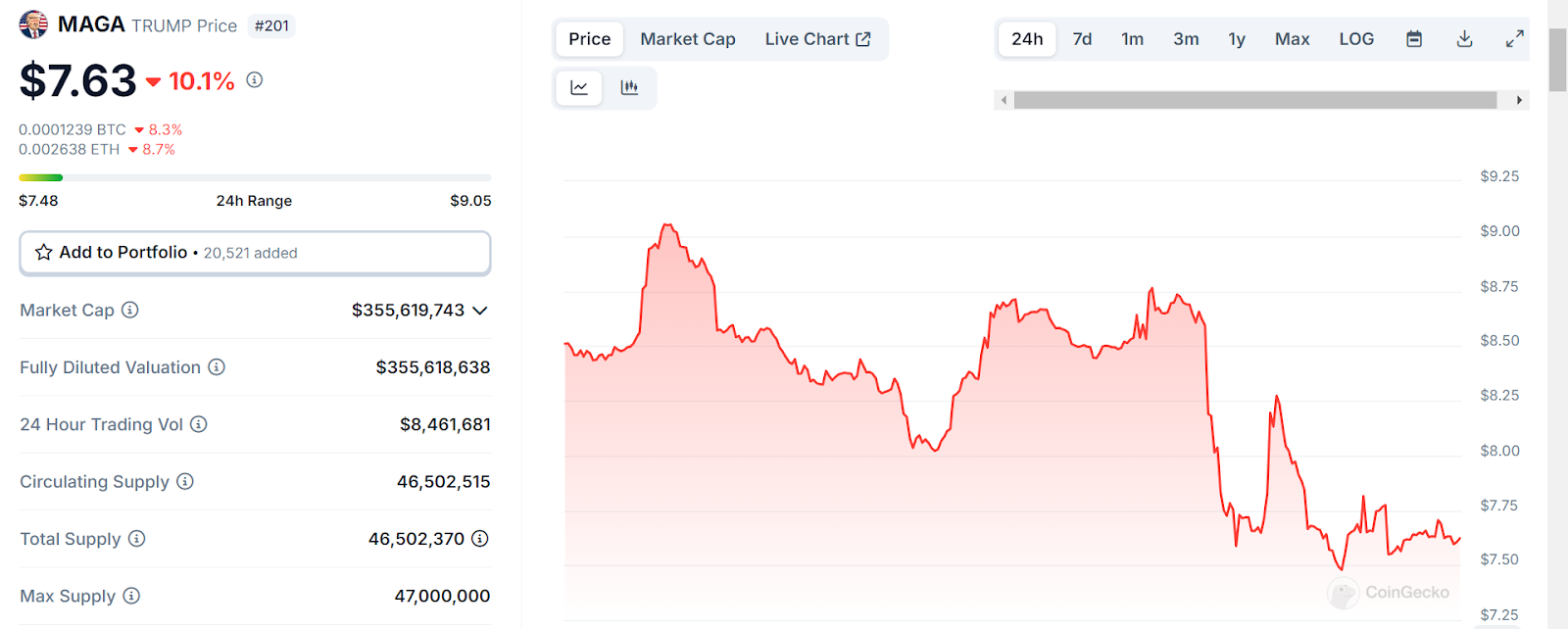Select the 1m time range
This screenshot has width=1568, height=629.
pyautogui.click(x=1132, y=39)
